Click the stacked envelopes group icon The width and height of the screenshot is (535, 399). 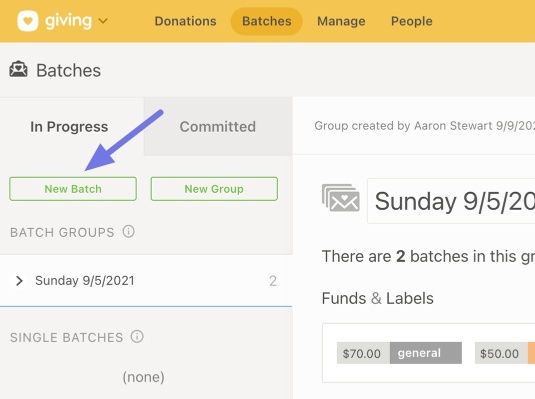click(x=341, y=198)
